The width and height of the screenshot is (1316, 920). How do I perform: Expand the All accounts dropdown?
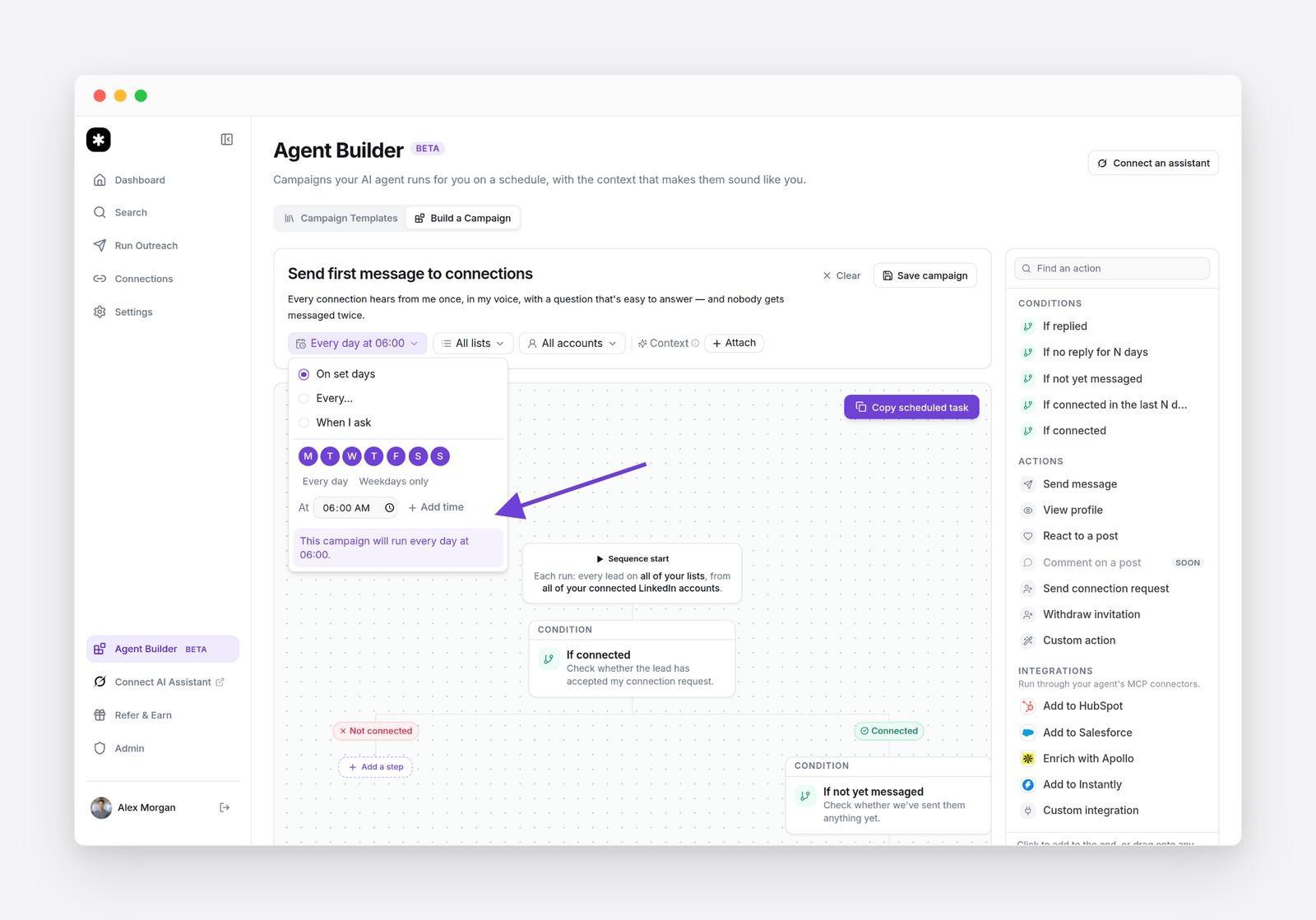572,344
